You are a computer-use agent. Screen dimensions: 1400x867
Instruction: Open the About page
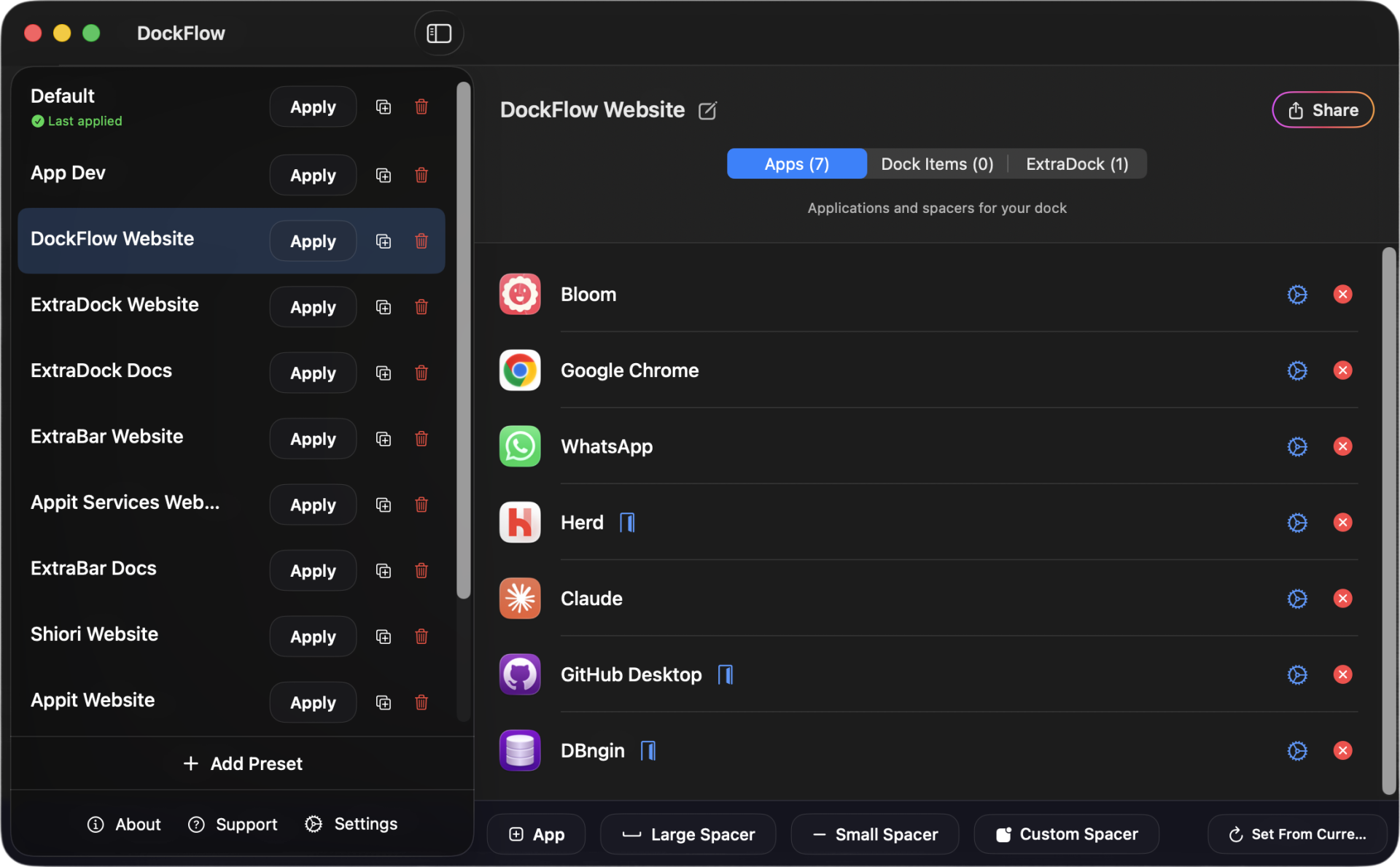point(124,824)
